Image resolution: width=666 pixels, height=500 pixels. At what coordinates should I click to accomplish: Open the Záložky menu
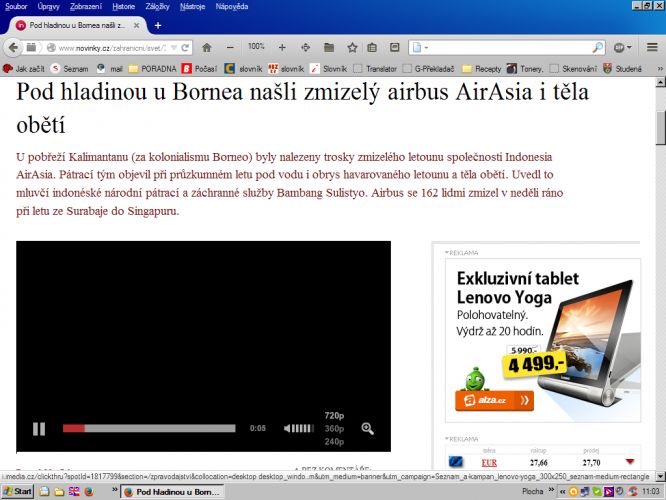(x=157, y=6)
